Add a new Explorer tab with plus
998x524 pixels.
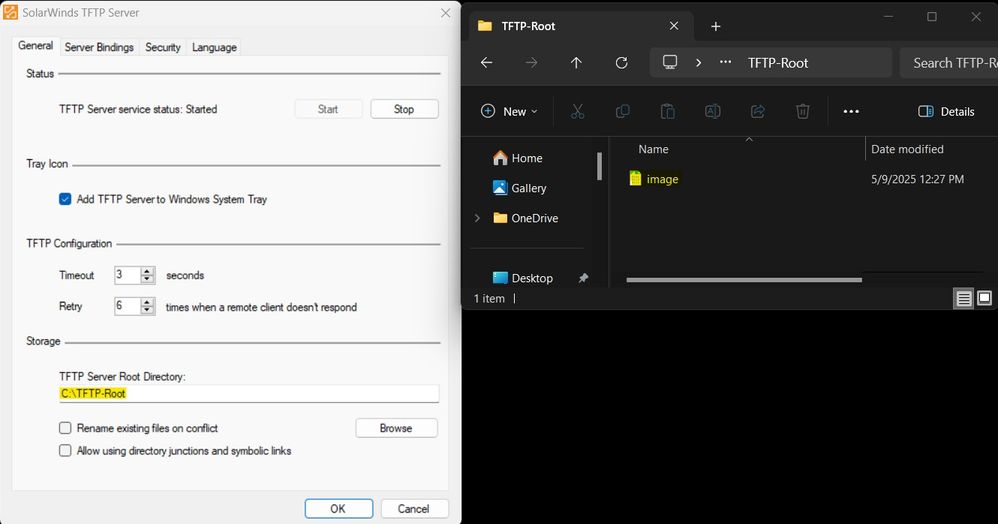(x=715, y=26)
